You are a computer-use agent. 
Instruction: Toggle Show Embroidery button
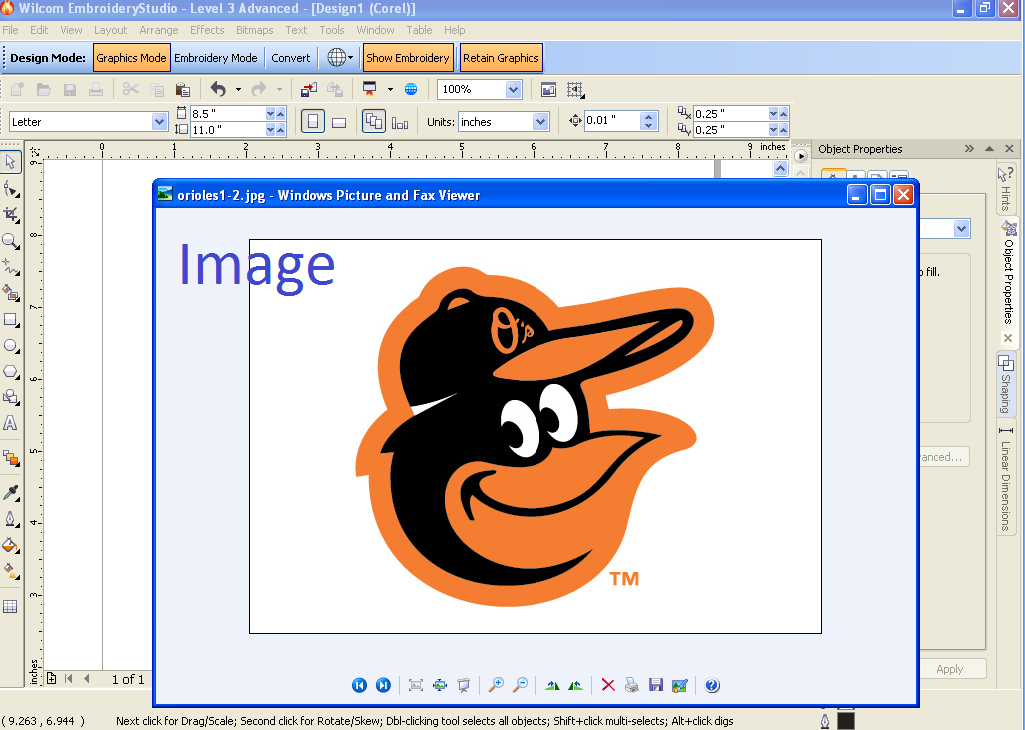pos(408,58)
